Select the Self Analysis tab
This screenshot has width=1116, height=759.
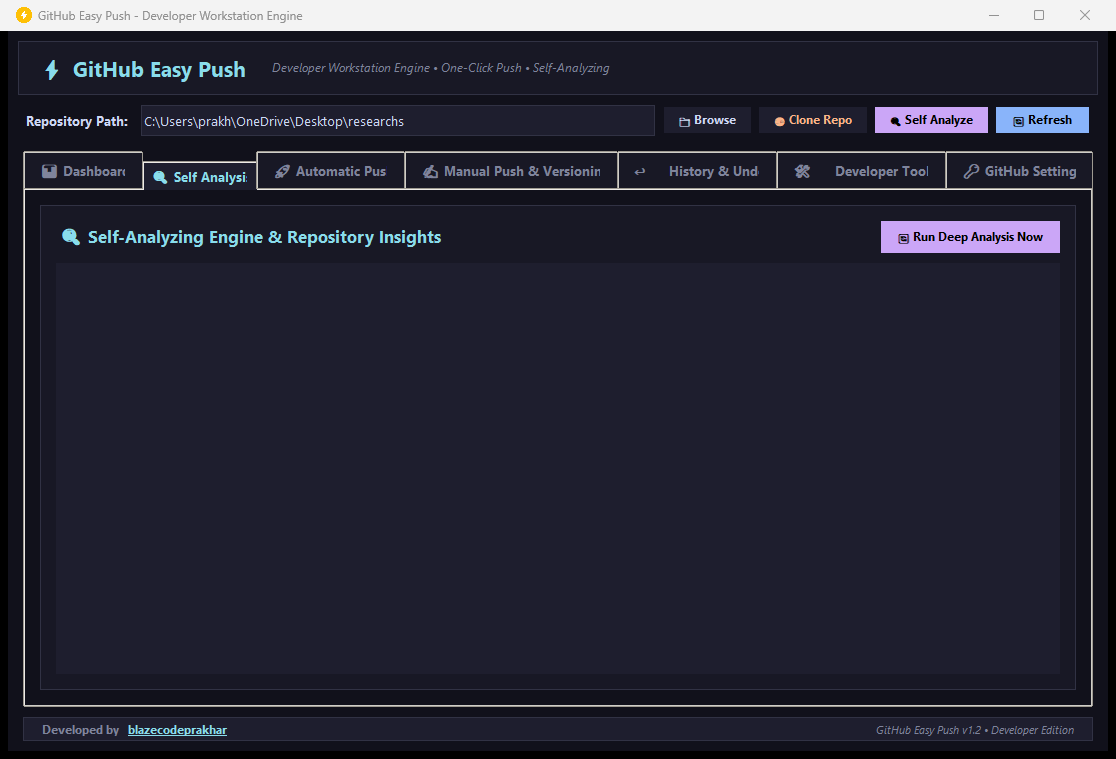coord(200,177)
